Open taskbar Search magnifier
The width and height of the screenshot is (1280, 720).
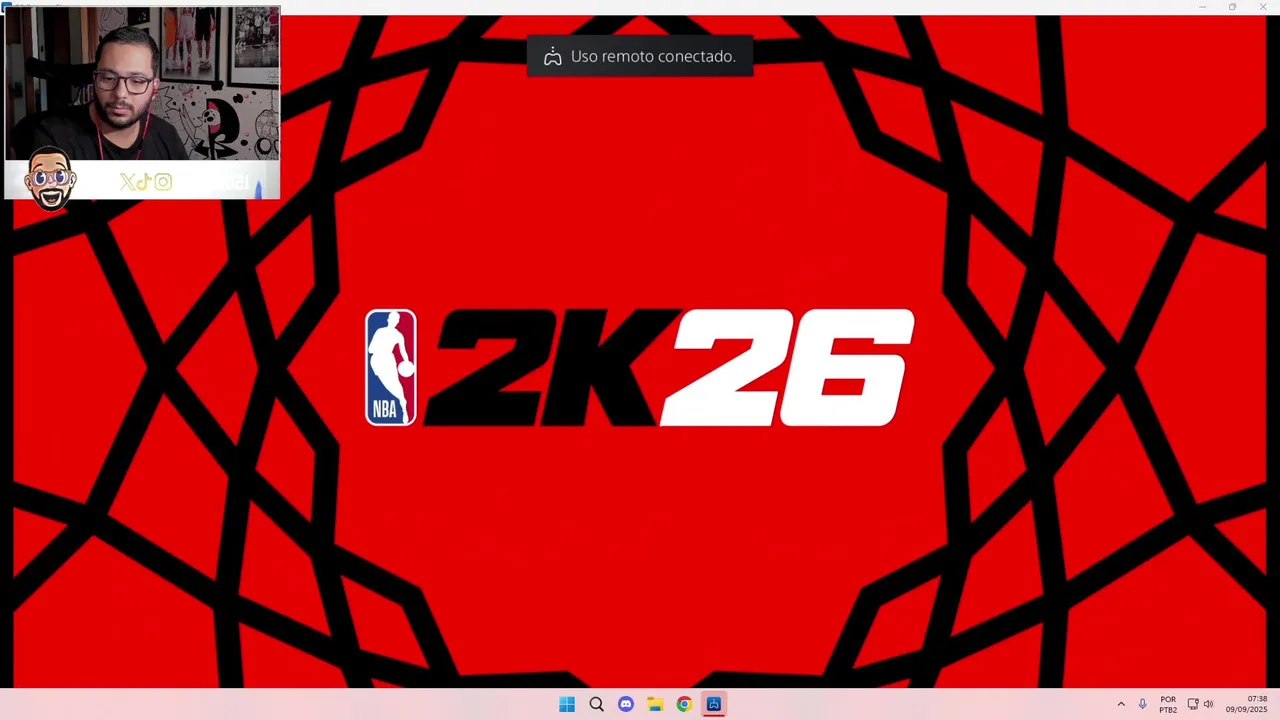596,704
